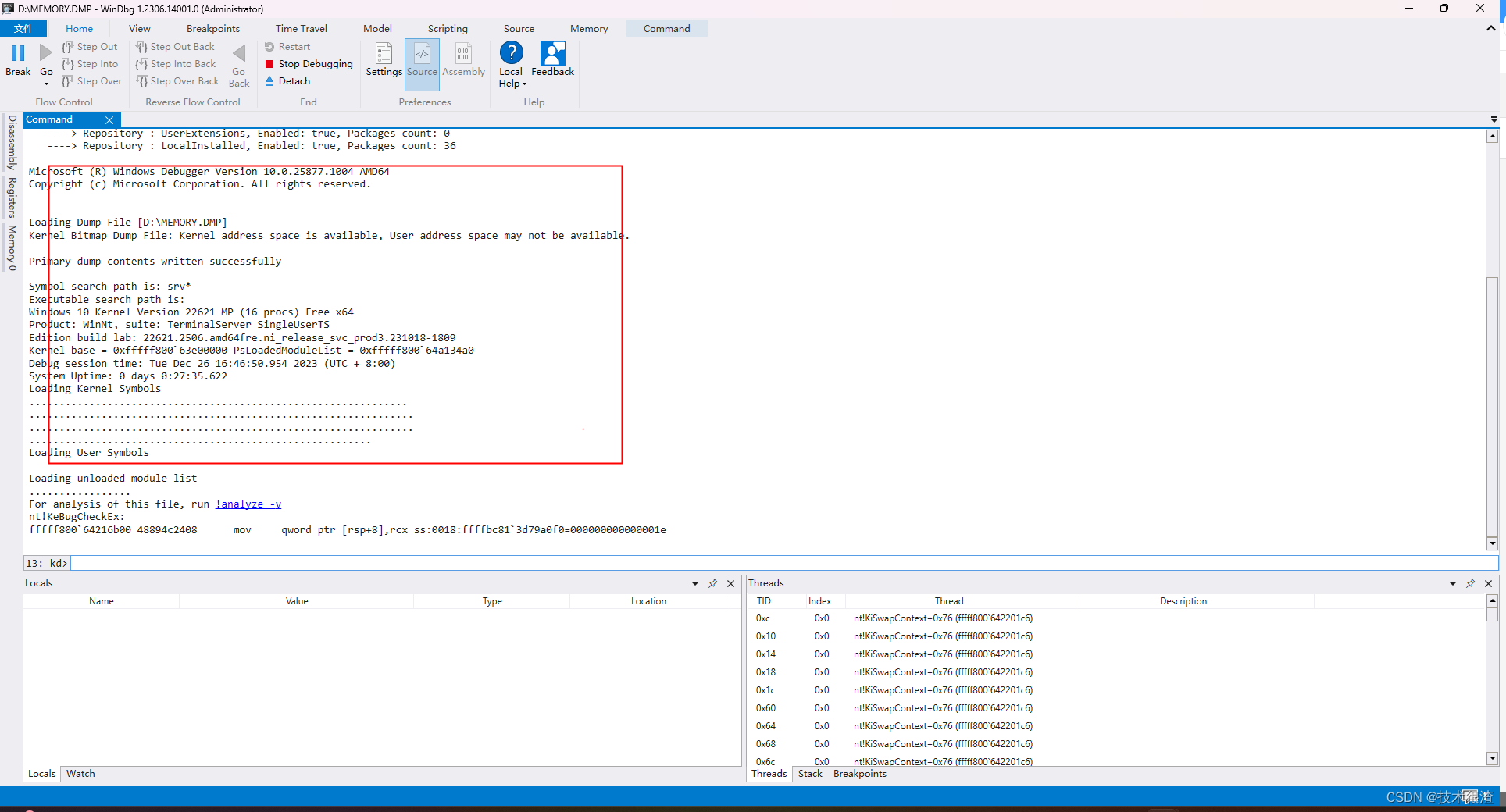Click Step Out in Flow Control

90,47
